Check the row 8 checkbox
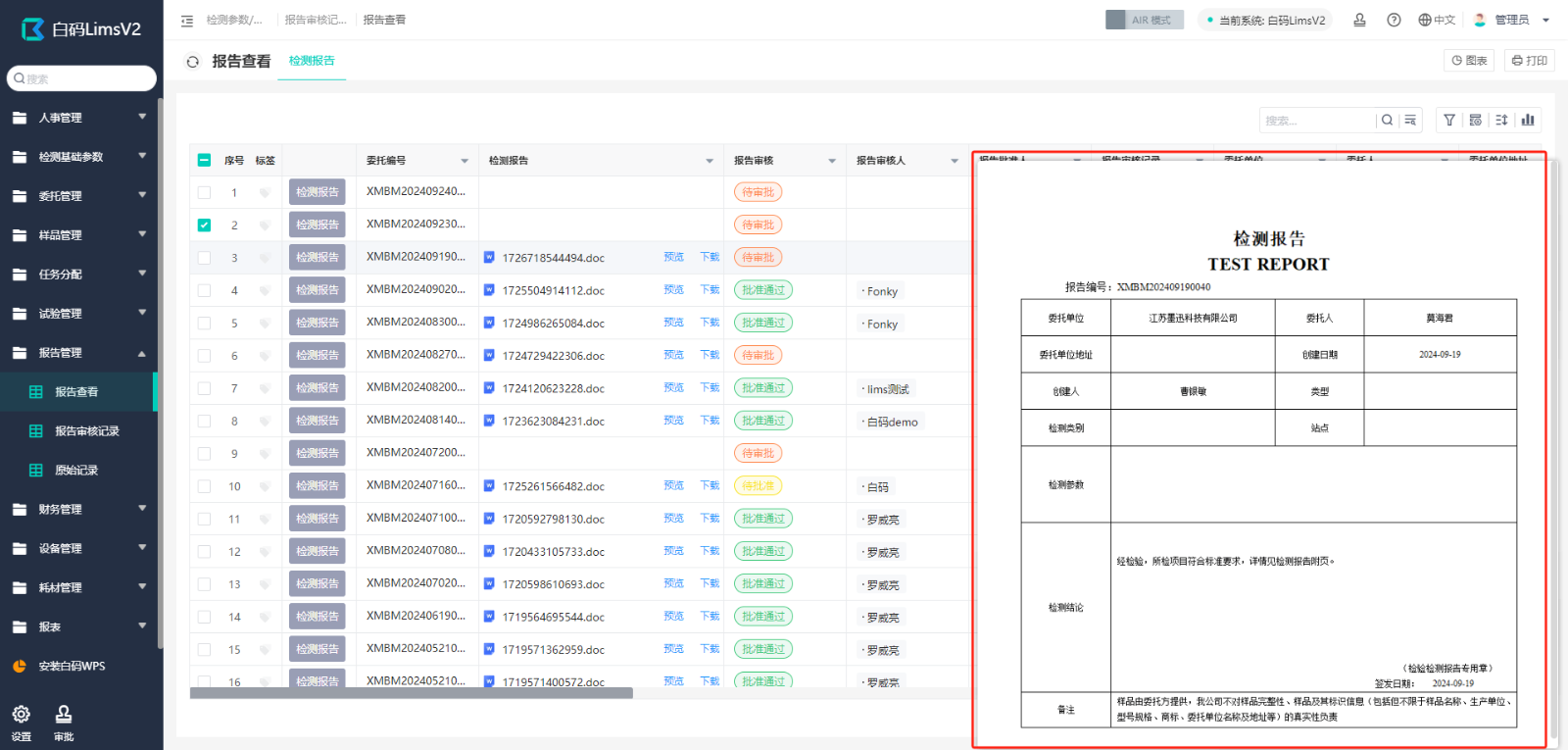This screenshot has height=750, width=1568. coord(204,421)
